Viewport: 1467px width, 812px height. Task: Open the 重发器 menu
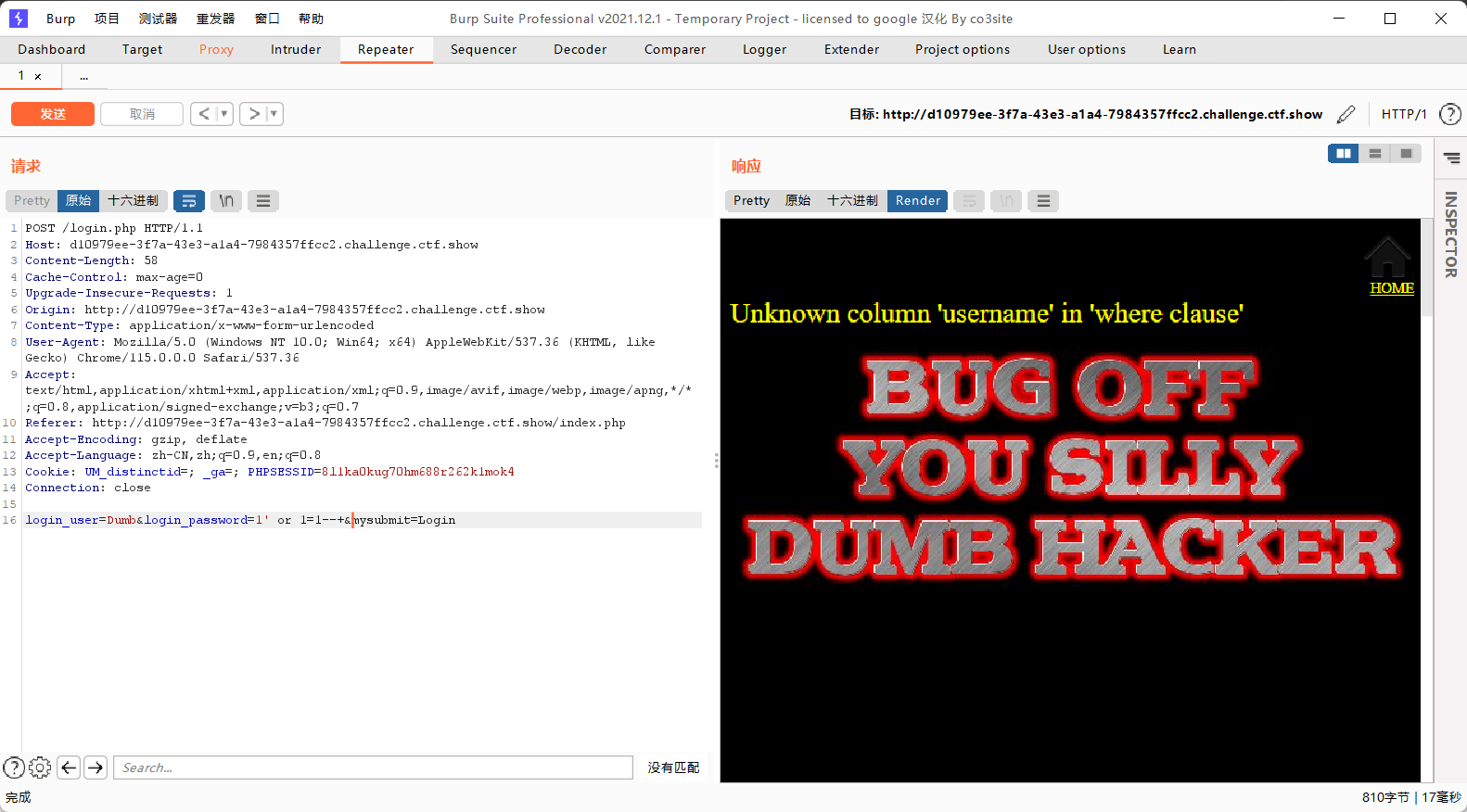point(215,19)
